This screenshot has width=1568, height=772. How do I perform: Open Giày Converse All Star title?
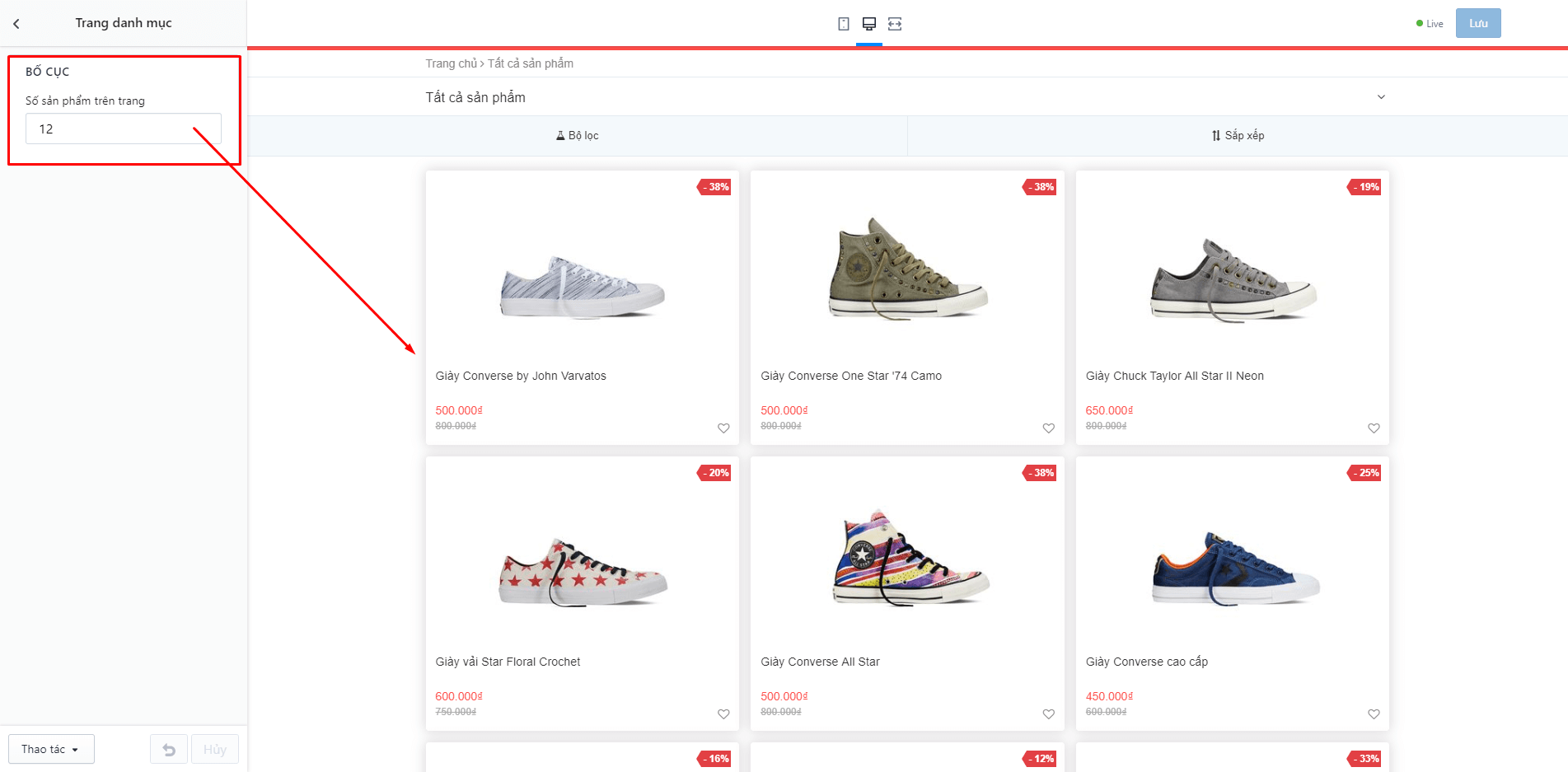820,662
